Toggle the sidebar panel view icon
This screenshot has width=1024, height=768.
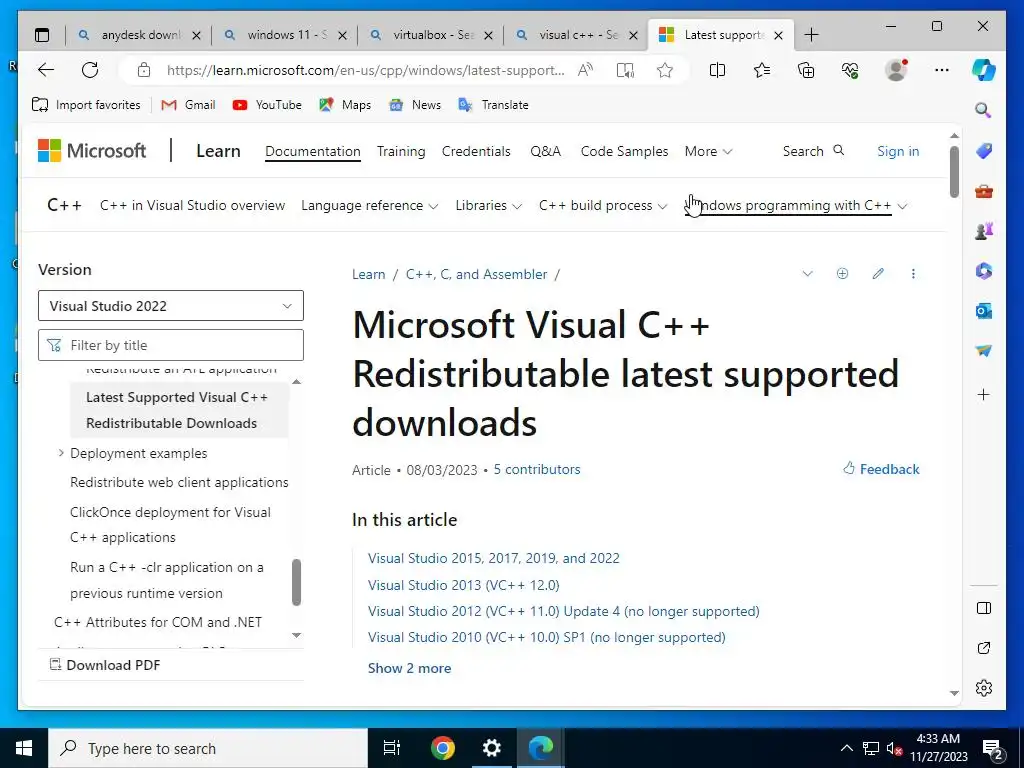pyautogui.click(x=984, y=608)
